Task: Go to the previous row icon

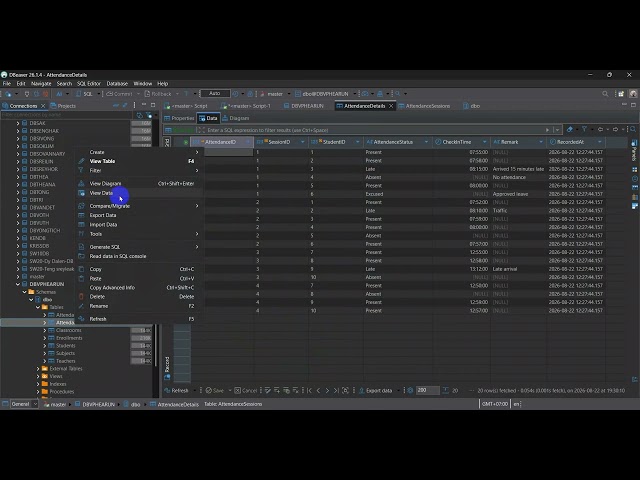Action: (318, 391)
